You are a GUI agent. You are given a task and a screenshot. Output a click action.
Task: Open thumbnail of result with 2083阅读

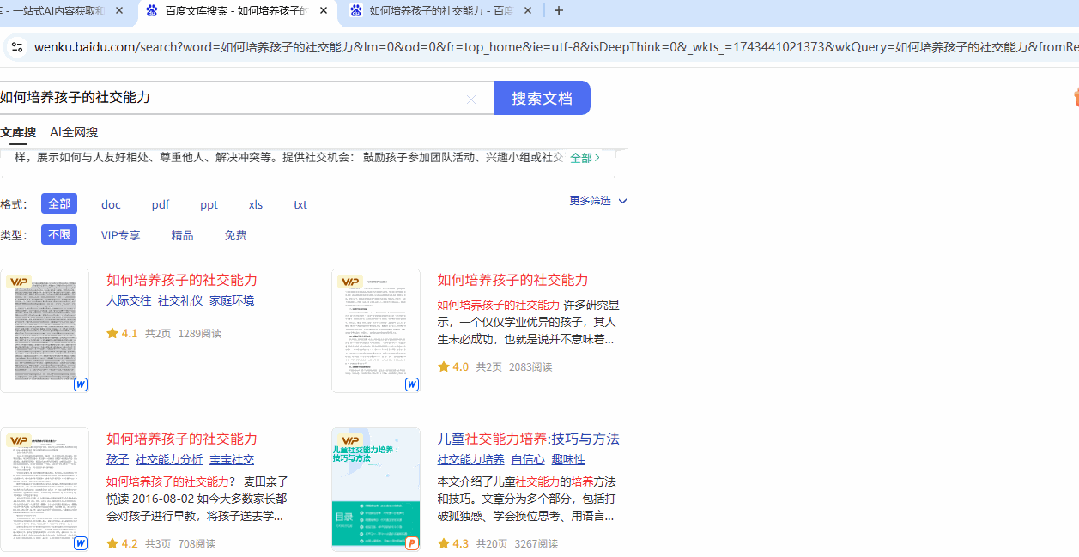click(x=376, y=330)
